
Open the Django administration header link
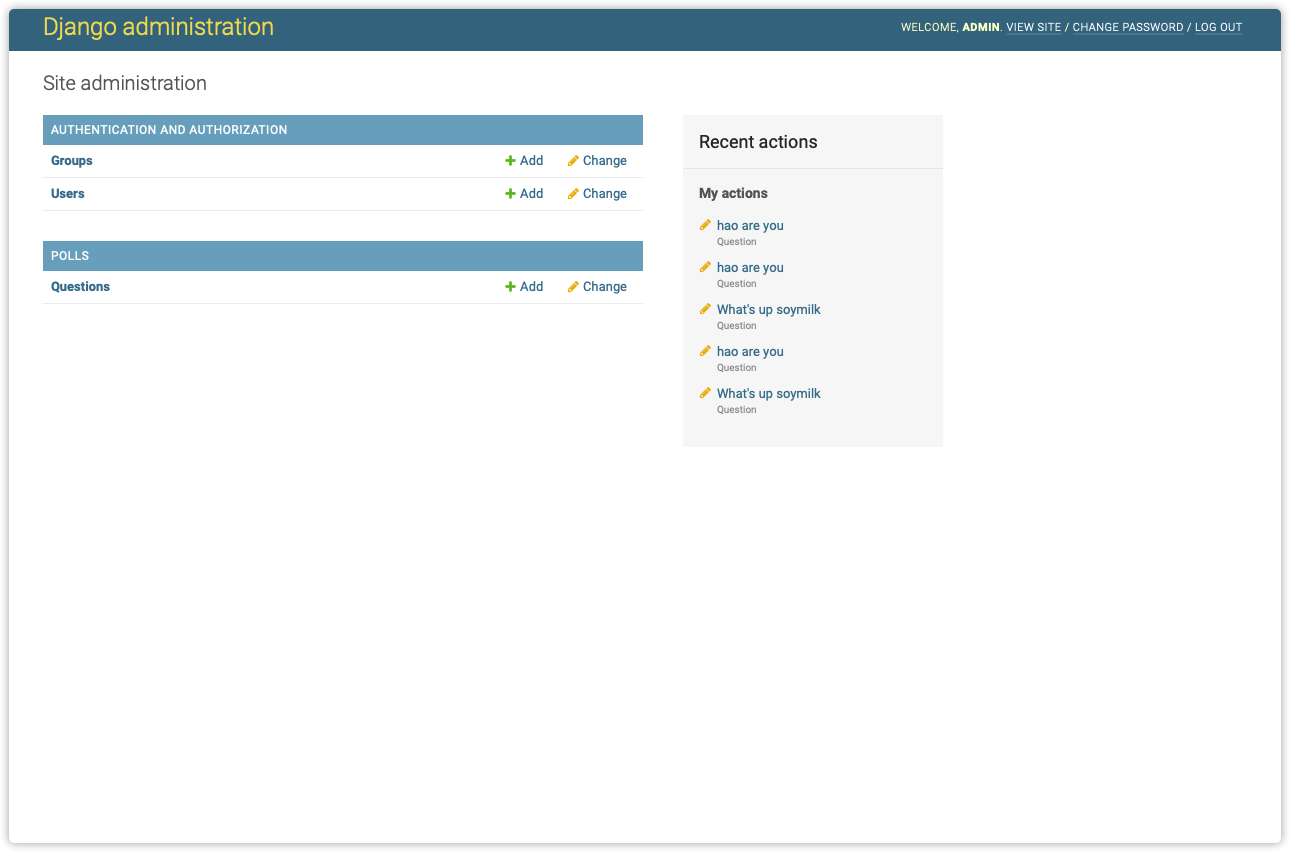158,27
